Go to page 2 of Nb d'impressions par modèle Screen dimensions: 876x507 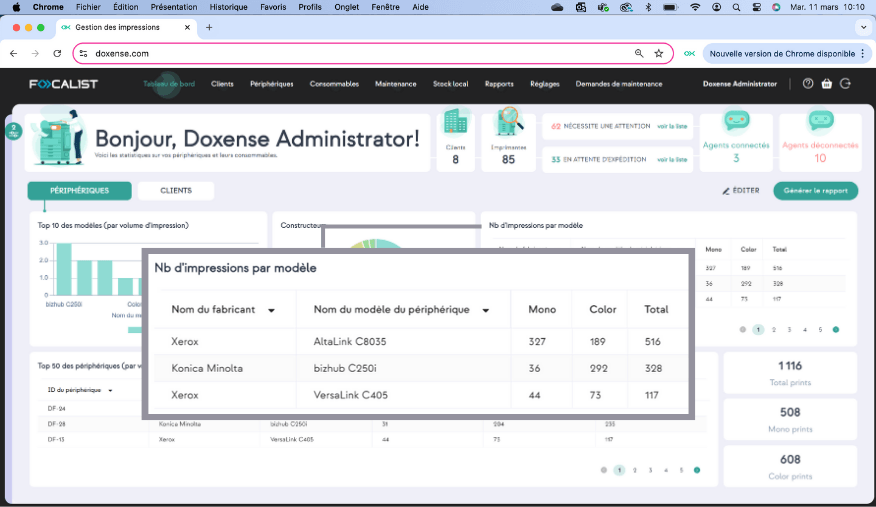pyautogui.click(x=774, y=329)
